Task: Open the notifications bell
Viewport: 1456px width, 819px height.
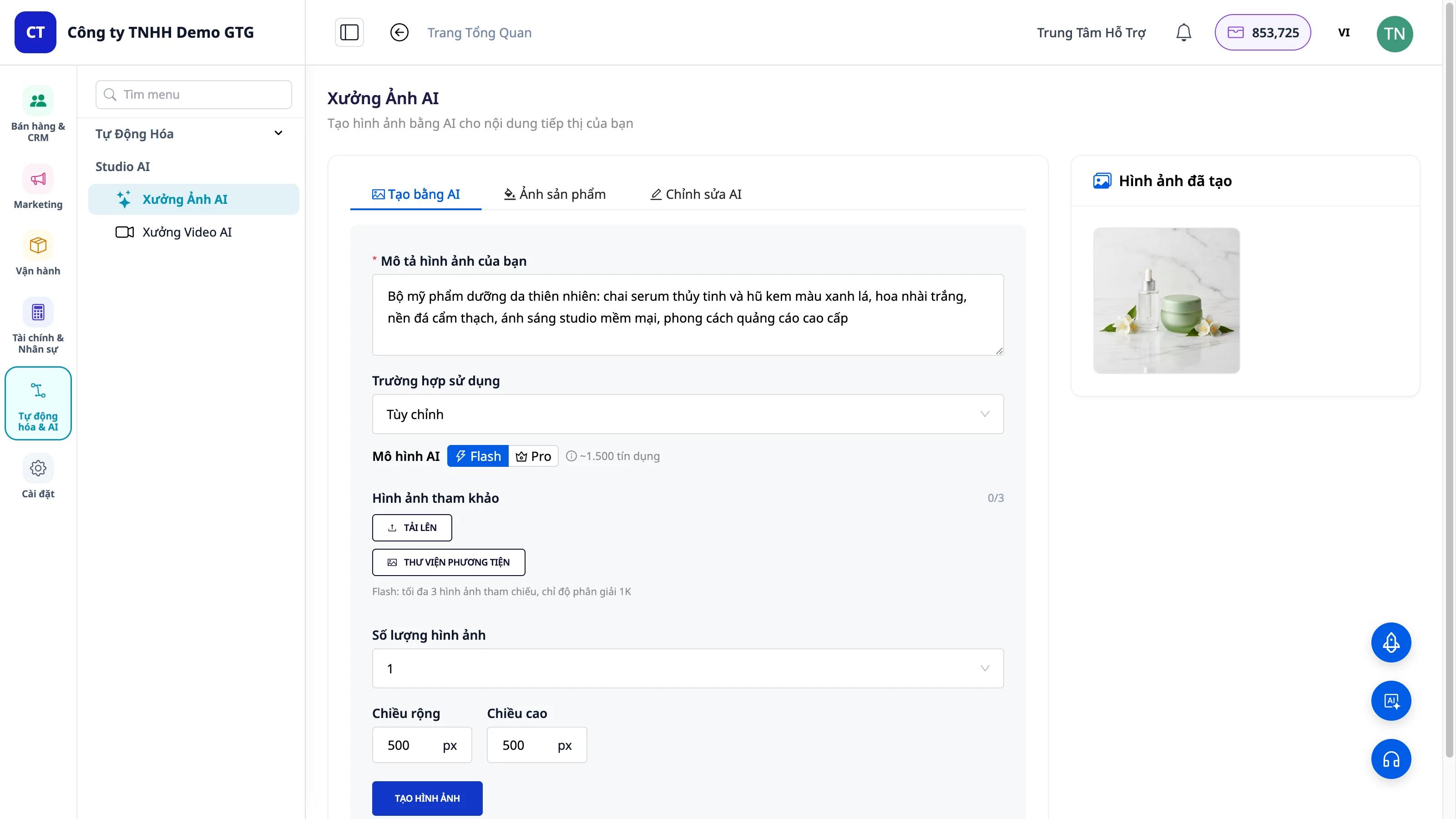Action: click(1183, 32)
